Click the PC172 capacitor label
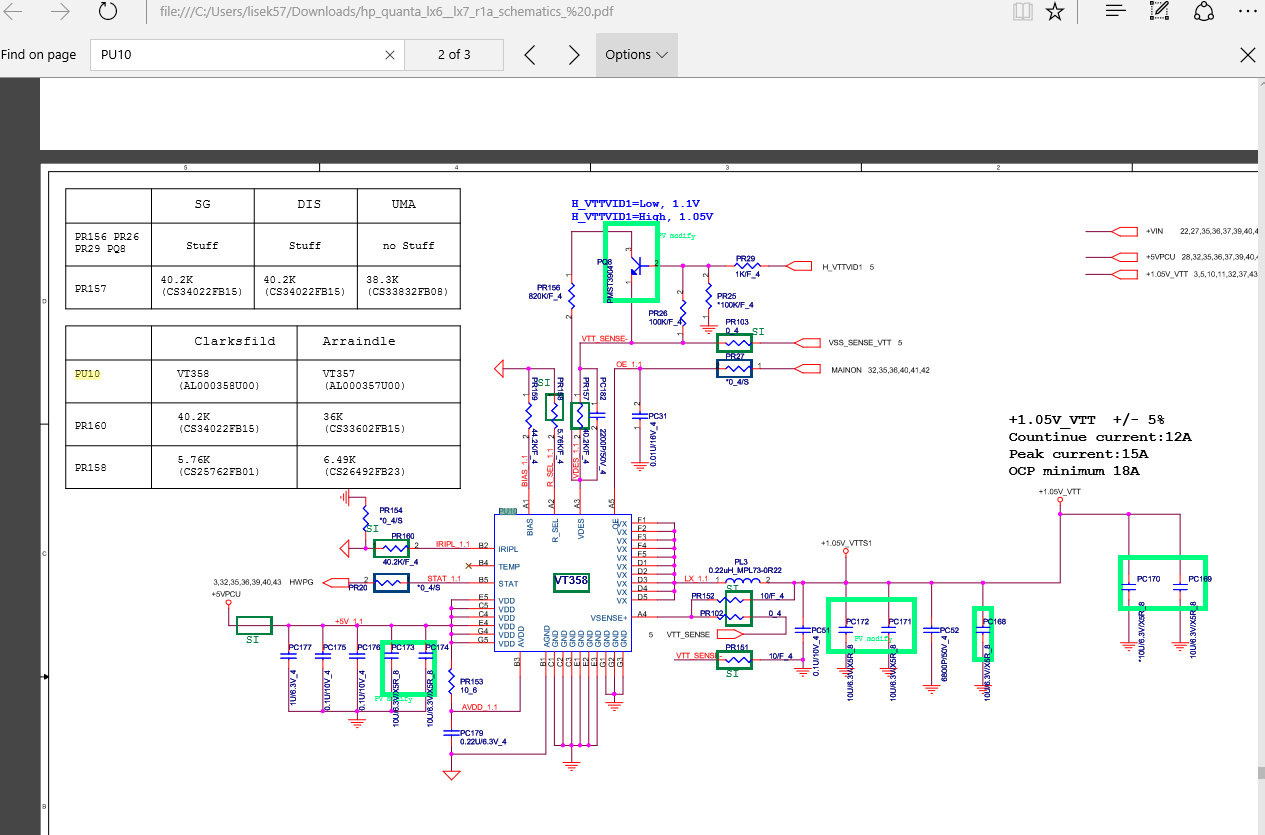 (857, 622)
